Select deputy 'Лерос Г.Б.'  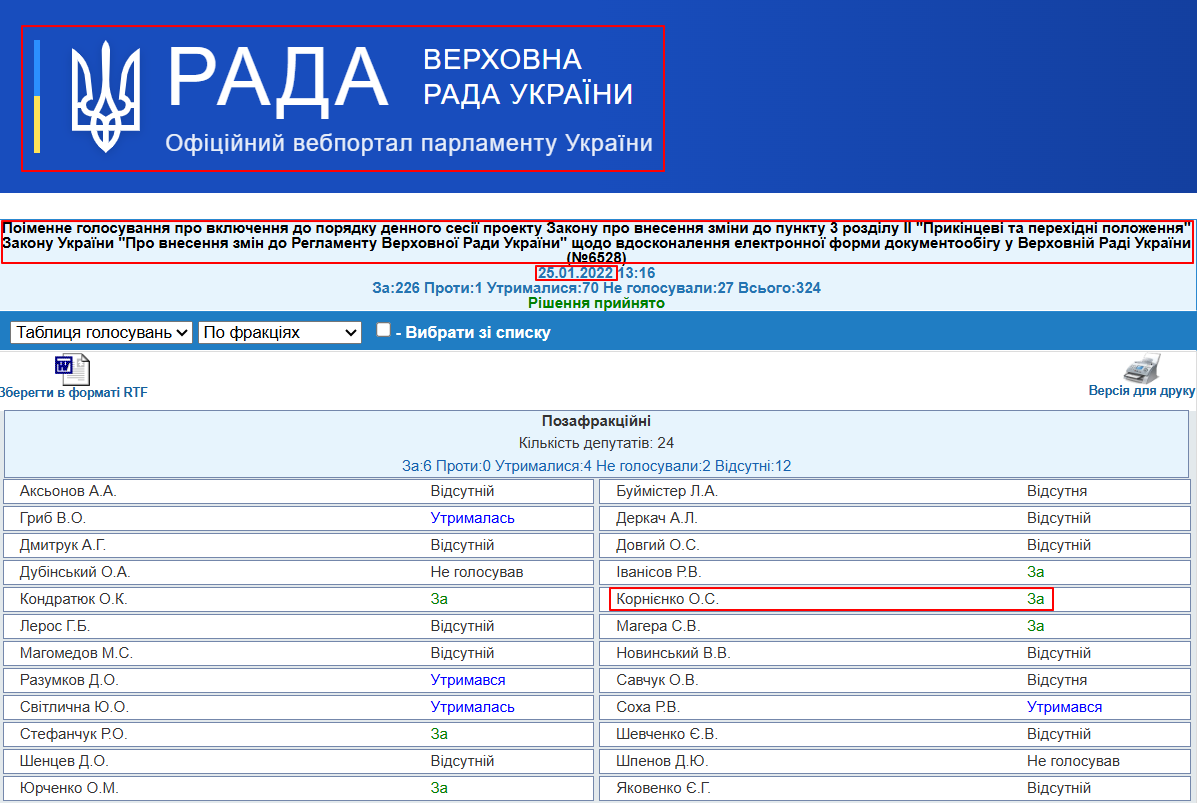[55, 626]
